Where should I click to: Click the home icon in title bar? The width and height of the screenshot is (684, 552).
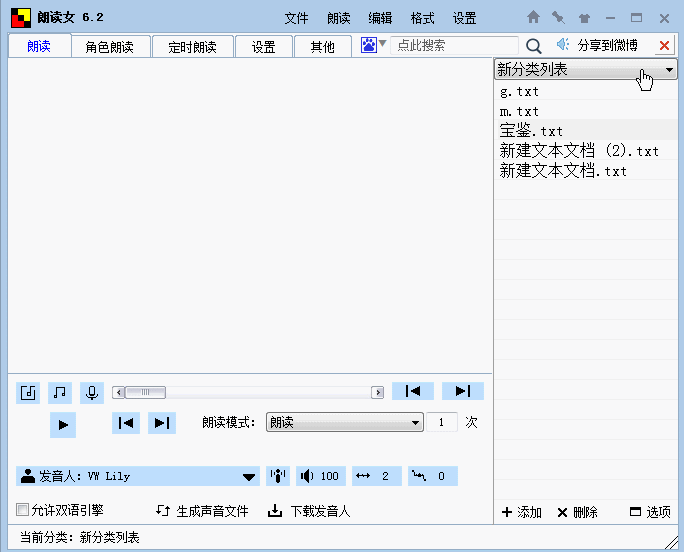tap(533, 17)
